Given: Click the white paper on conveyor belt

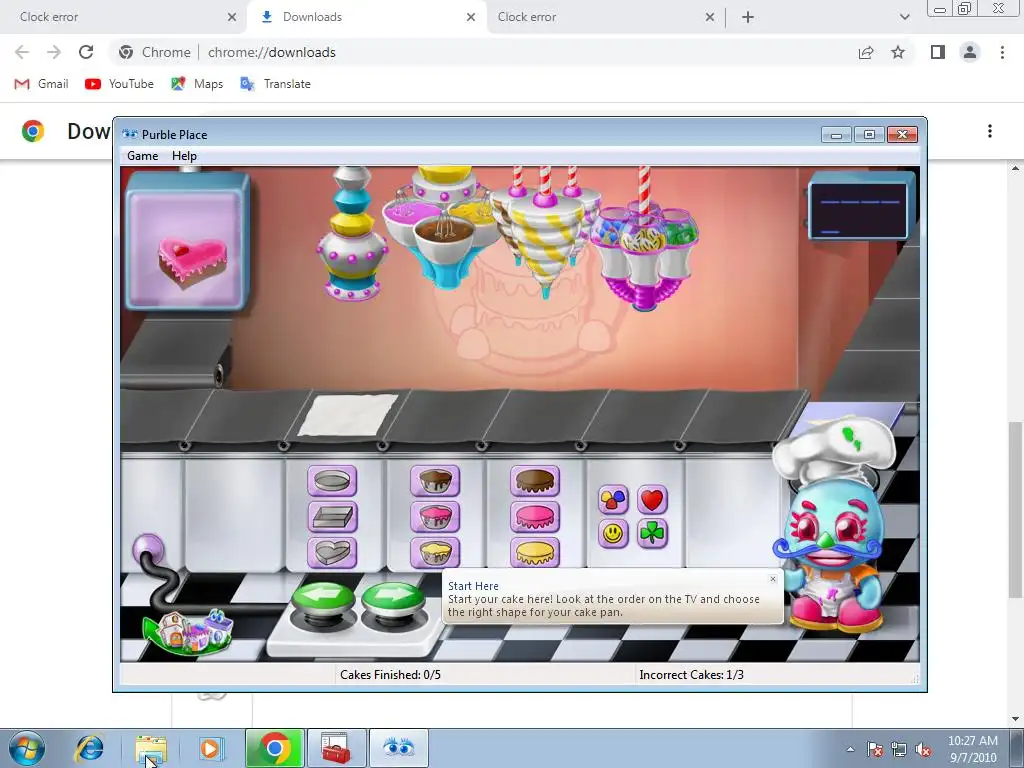Looking at the screenshot, I should pyautogui.click(x=347, y=415).
